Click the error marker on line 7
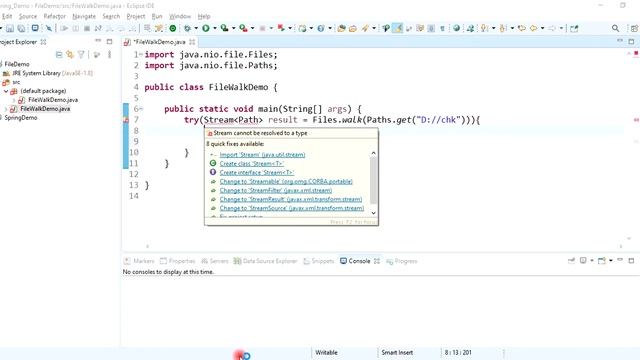 tap(126, 120)
